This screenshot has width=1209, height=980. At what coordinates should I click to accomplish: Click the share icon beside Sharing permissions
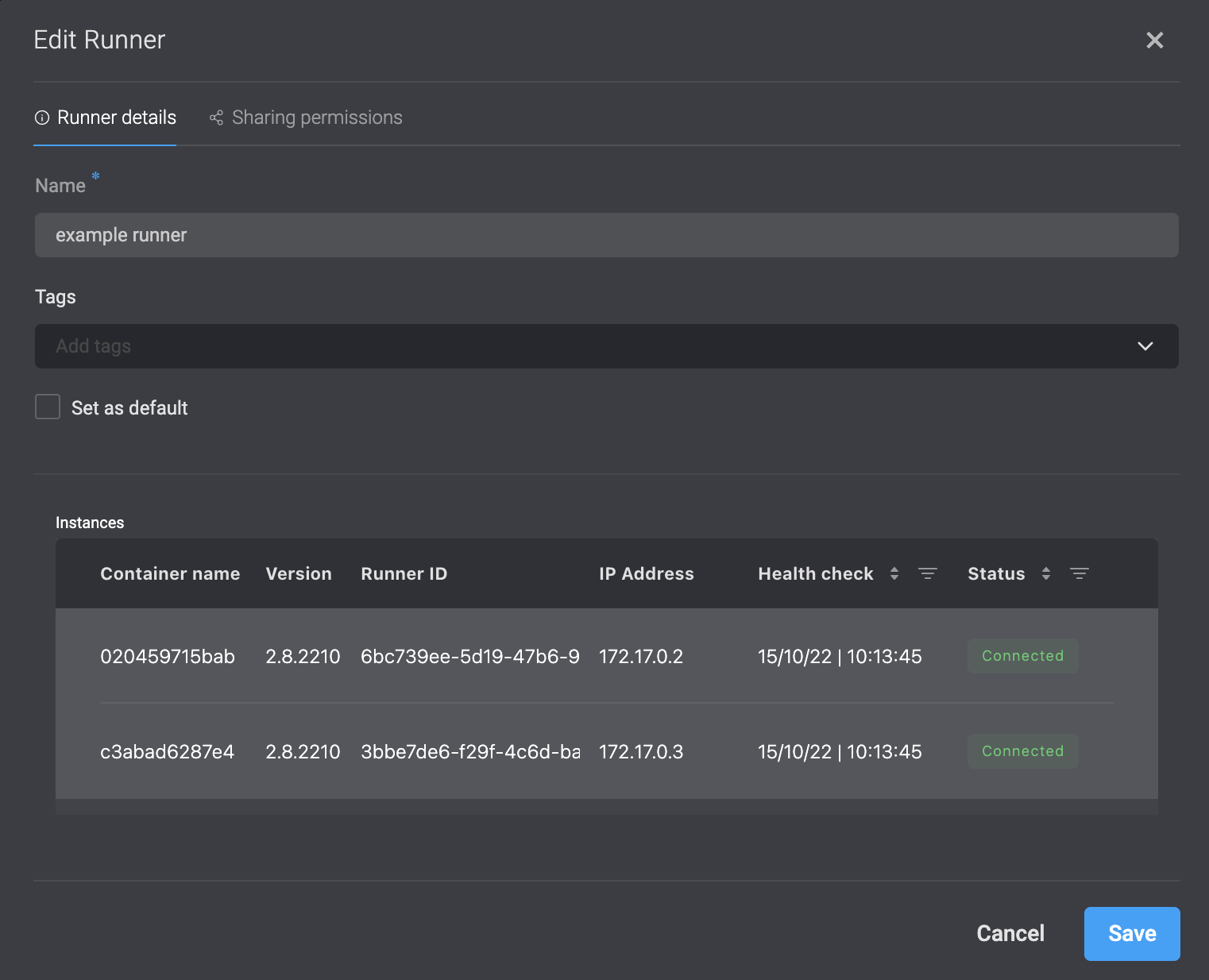point(216,118)
